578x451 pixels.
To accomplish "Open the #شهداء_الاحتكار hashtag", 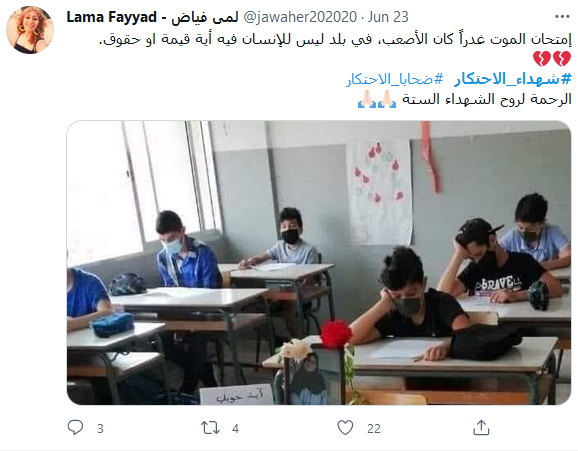I will [513, 79].
